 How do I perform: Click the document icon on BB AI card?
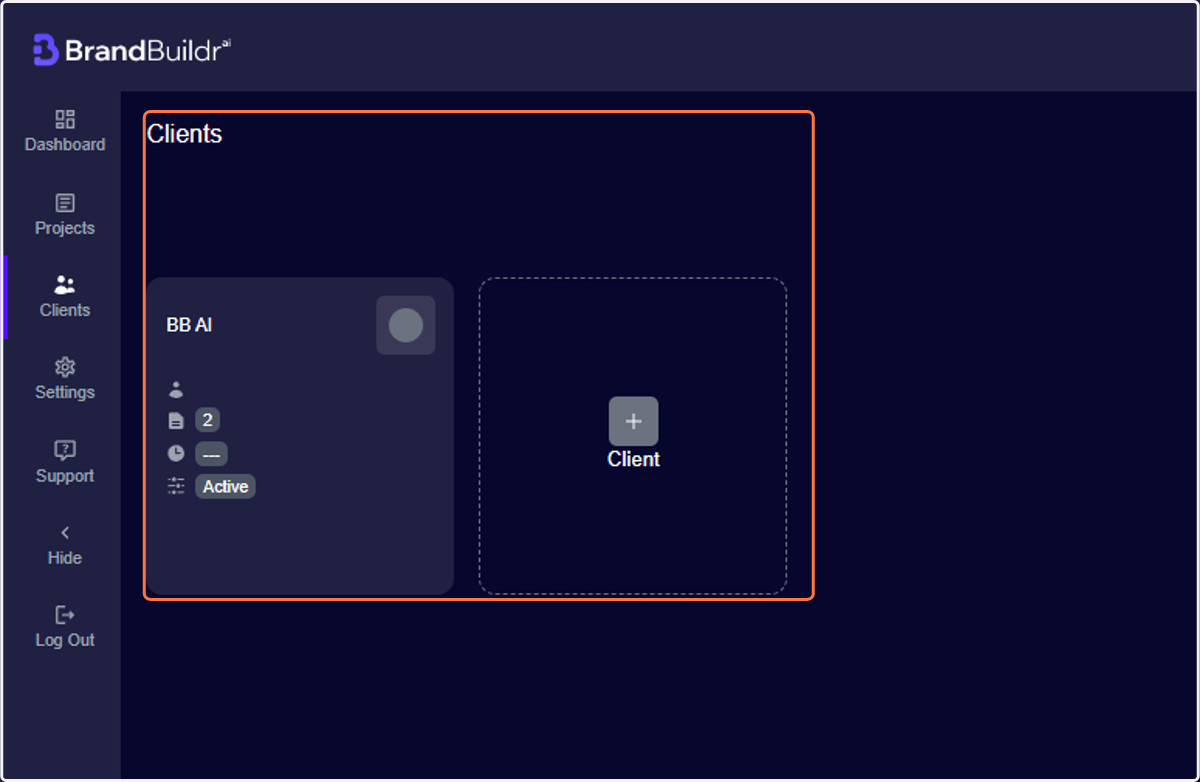pyautogui.click(x=176, y=421)
